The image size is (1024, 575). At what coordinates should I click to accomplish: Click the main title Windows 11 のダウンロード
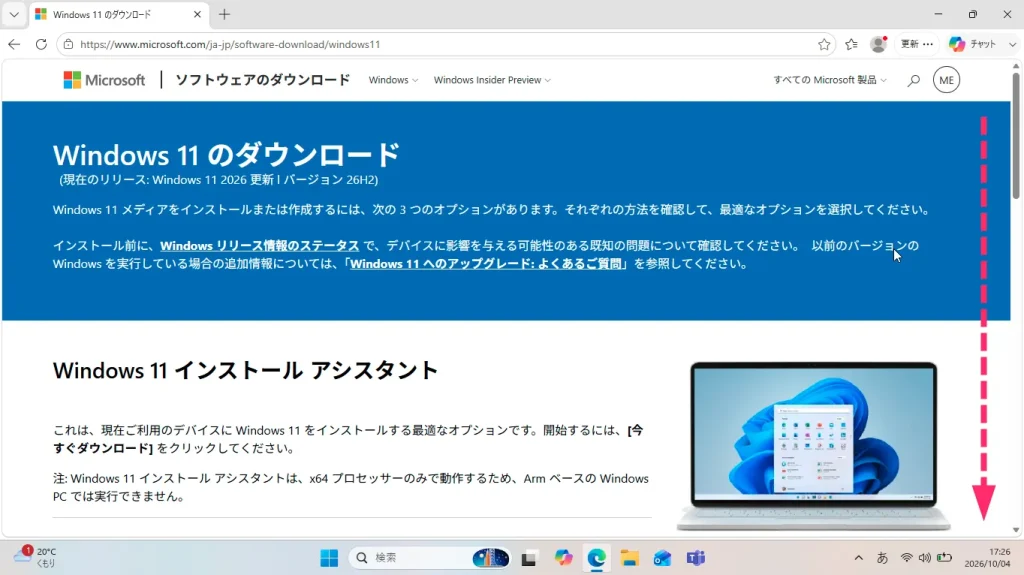coord(226,155)
